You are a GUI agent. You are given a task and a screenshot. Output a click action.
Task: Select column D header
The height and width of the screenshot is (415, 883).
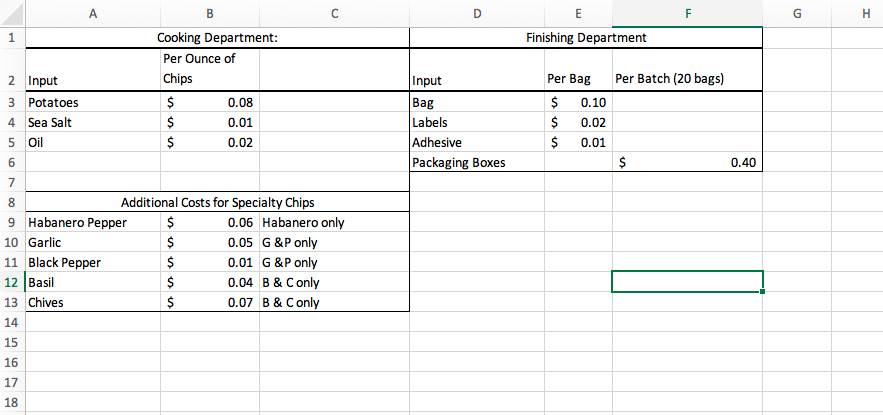pyautogui.click(x=477, y=14)
